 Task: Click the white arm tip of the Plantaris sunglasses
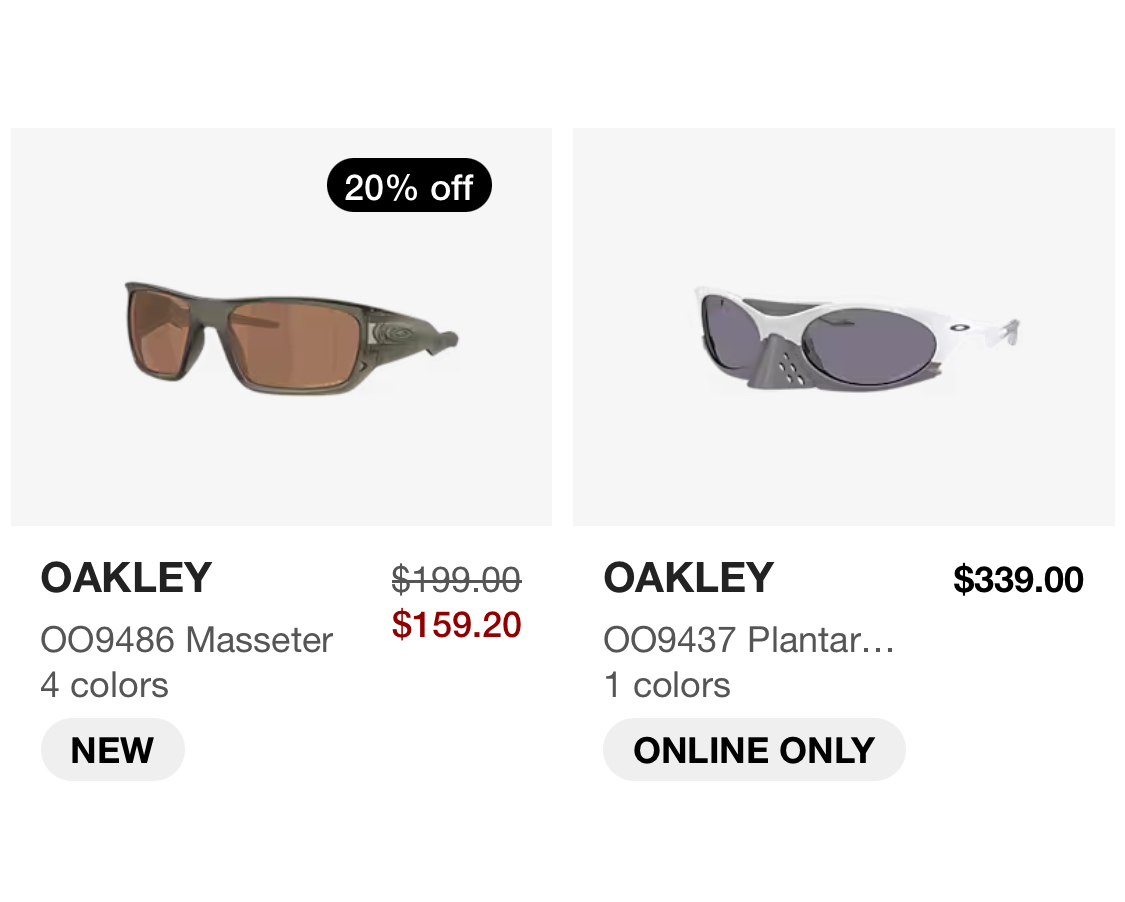point(1012,328)
